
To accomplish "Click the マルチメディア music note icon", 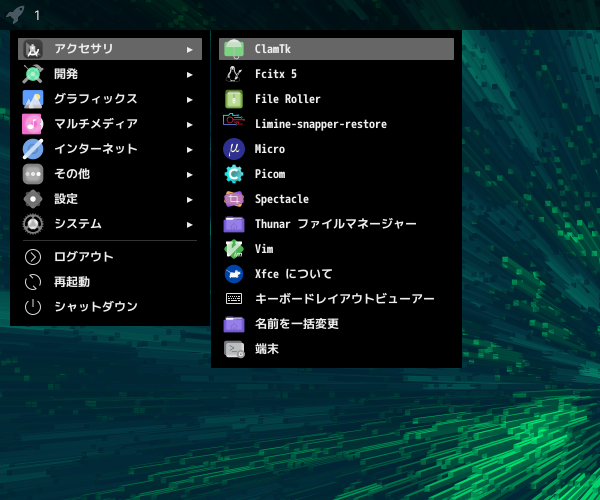I will point(33,124).
